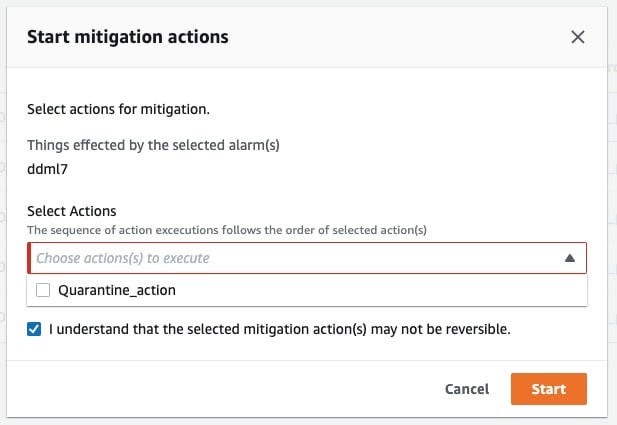Expand the actions dropdown arrow
The height and width of the screenshot is (425, 617).
pos(569,258)
